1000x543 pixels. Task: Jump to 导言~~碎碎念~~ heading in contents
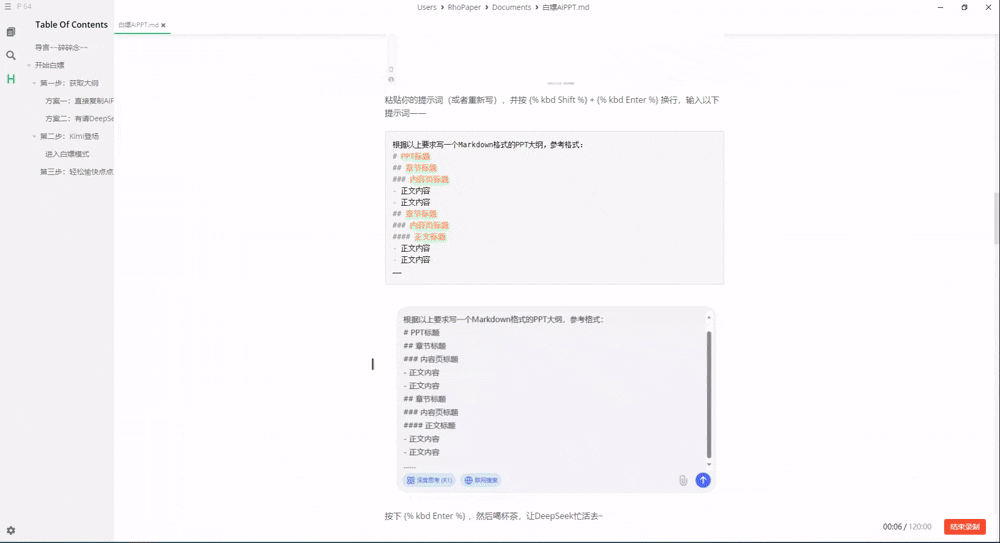(x=61, y=47)
